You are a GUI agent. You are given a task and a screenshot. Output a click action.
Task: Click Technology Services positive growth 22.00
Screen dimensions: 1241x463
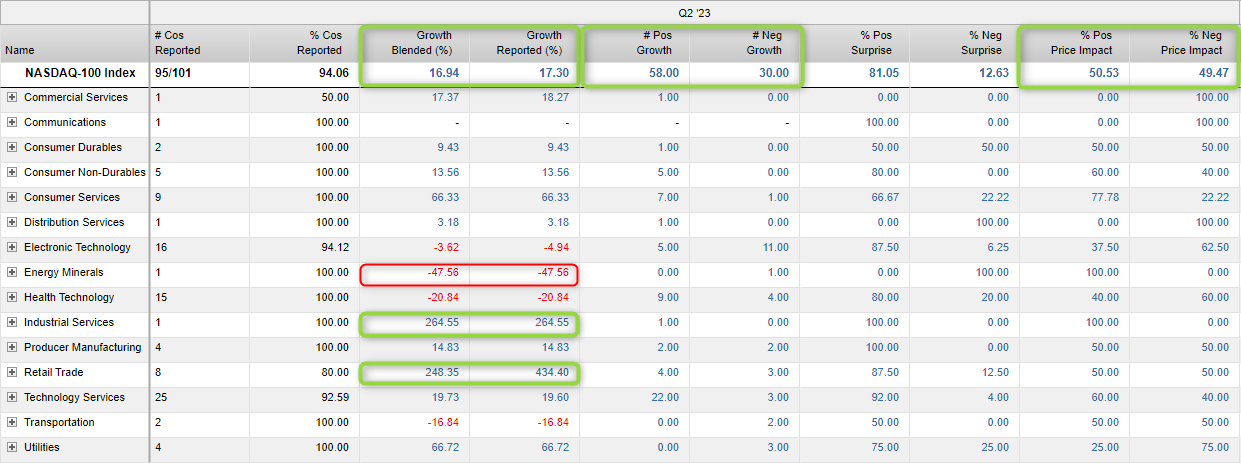pos(665,398)
